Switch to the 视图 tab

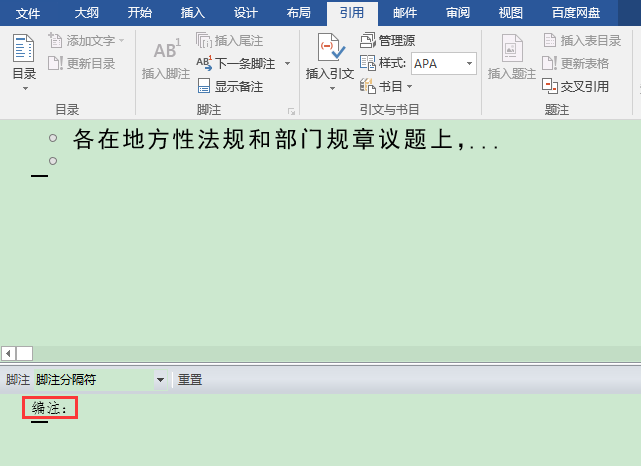[511, 13]
